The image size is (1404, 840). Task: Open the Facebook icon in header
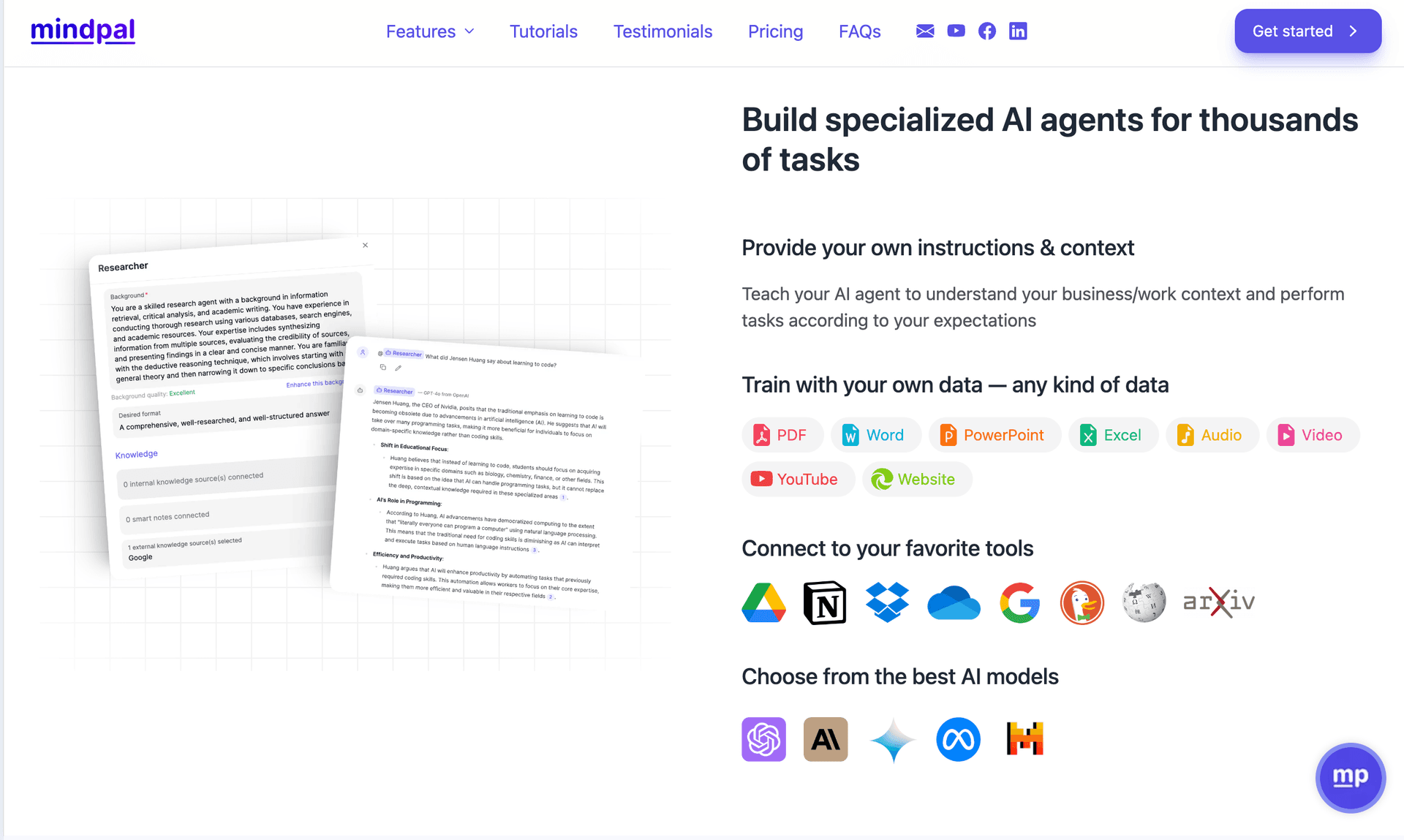987,31
